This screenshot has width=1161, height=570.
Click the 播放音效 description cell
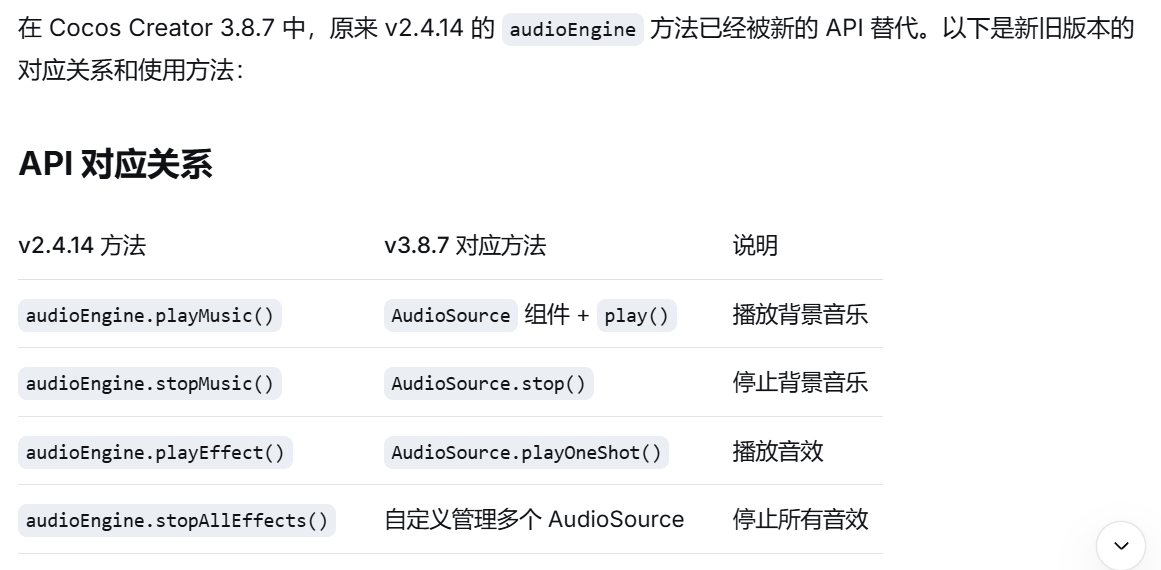click(778, 452)
